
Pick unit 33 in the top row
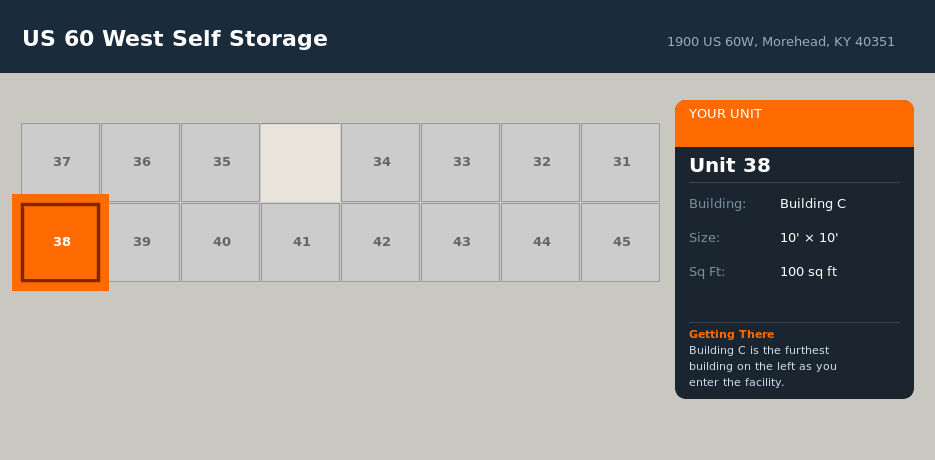[x=461, y=162]
